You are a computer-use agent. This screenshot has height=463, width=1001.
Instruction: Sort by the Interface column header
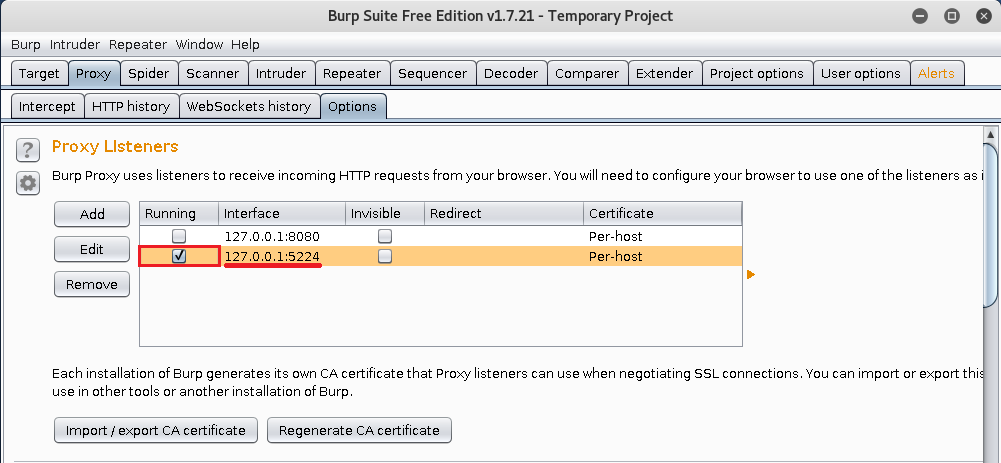282,213
